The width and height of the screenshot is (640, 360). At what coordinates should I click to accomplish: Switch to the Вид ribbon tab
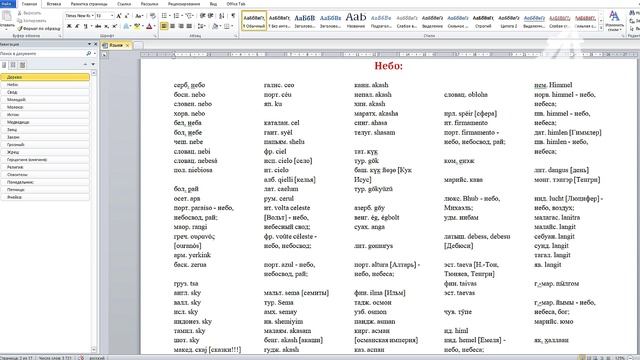(213, 4)
